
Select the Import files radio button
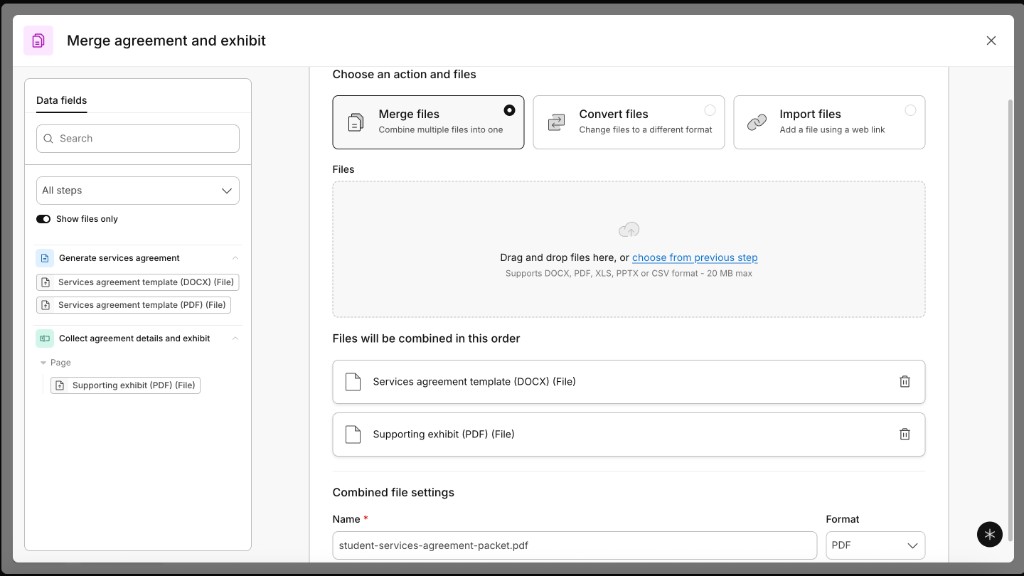click(x=910, y=110)
